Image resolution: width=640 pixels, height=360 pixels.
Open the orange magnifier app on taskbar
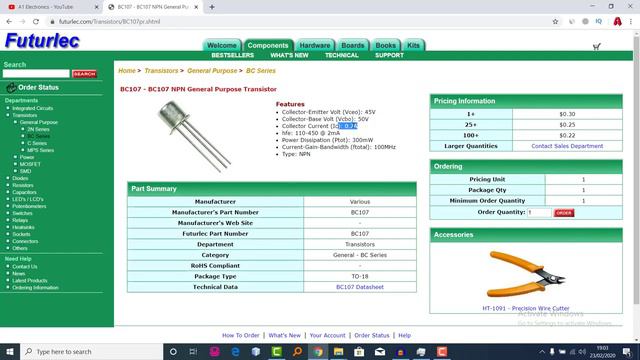tap(297, 351)
